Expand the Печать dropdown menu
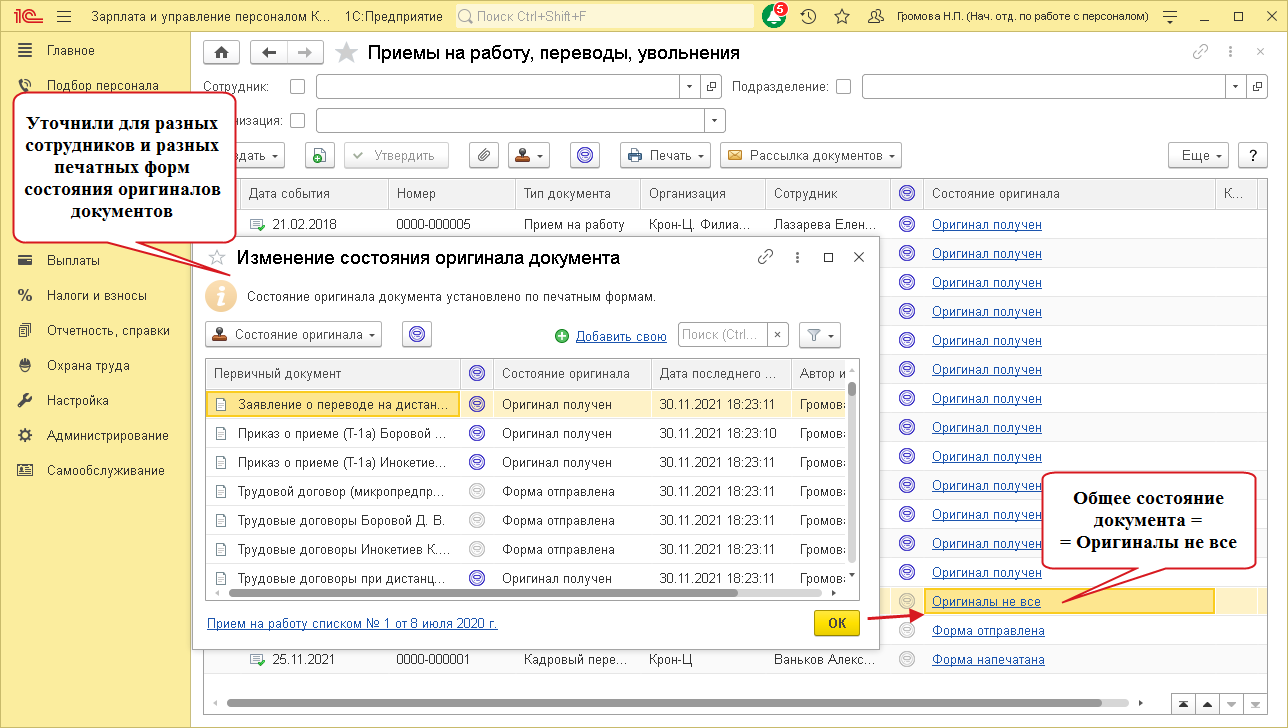Screen dimensions: 1288x728 [x=665, y=155]
